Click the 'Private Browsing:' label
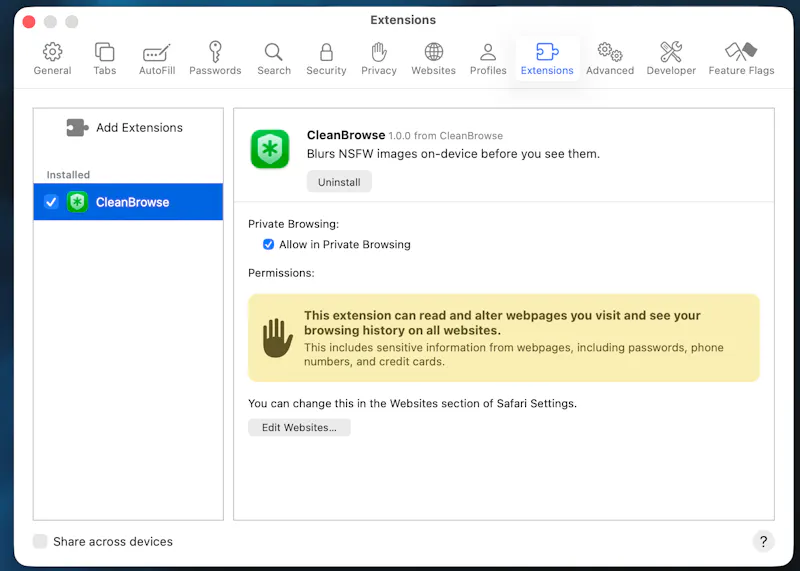800x571 pixels. pyautogui.click(x=293, y=224)
